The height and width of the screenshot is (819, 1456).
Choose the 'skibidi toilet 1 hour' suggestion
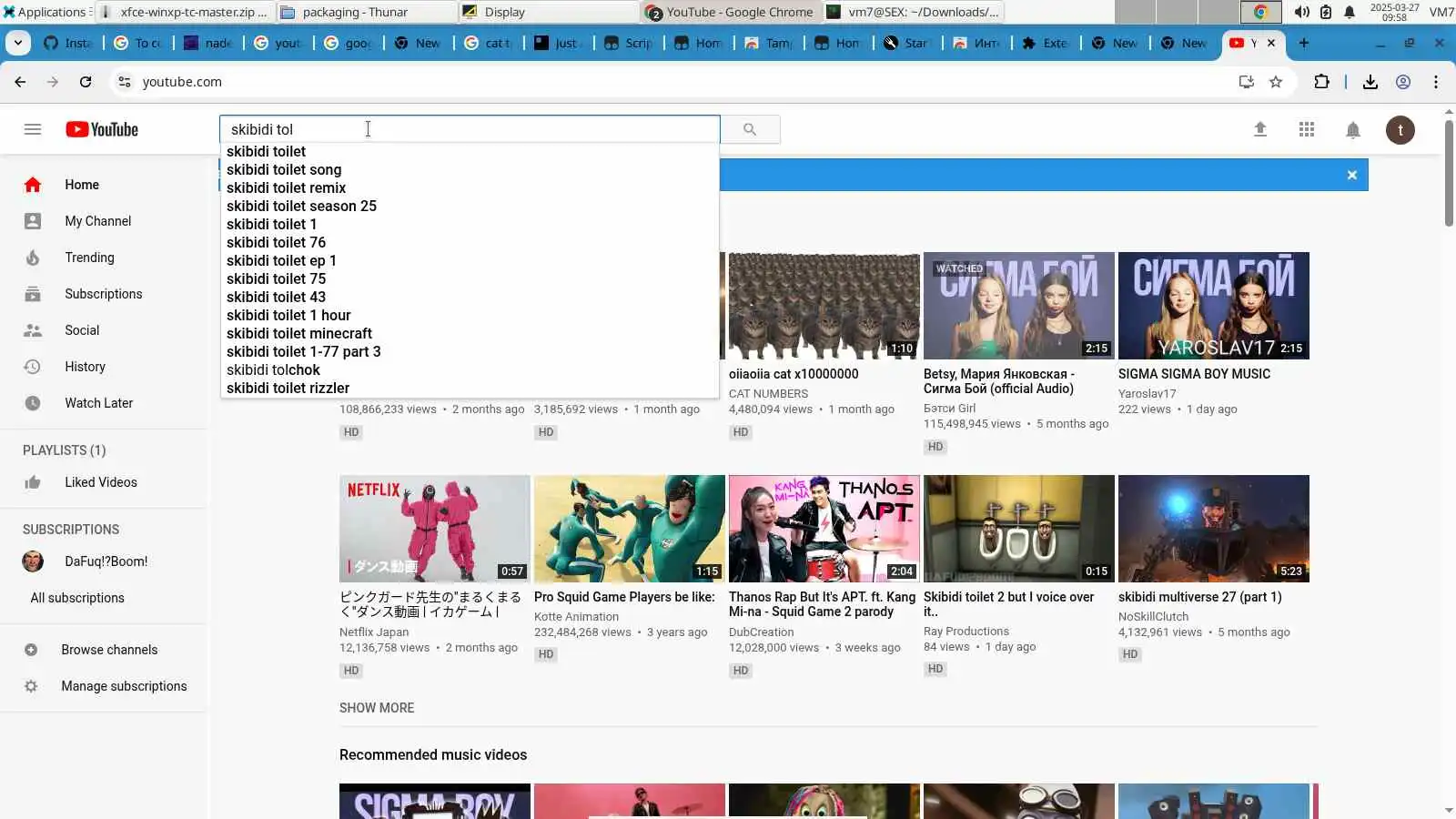(470, 315)
